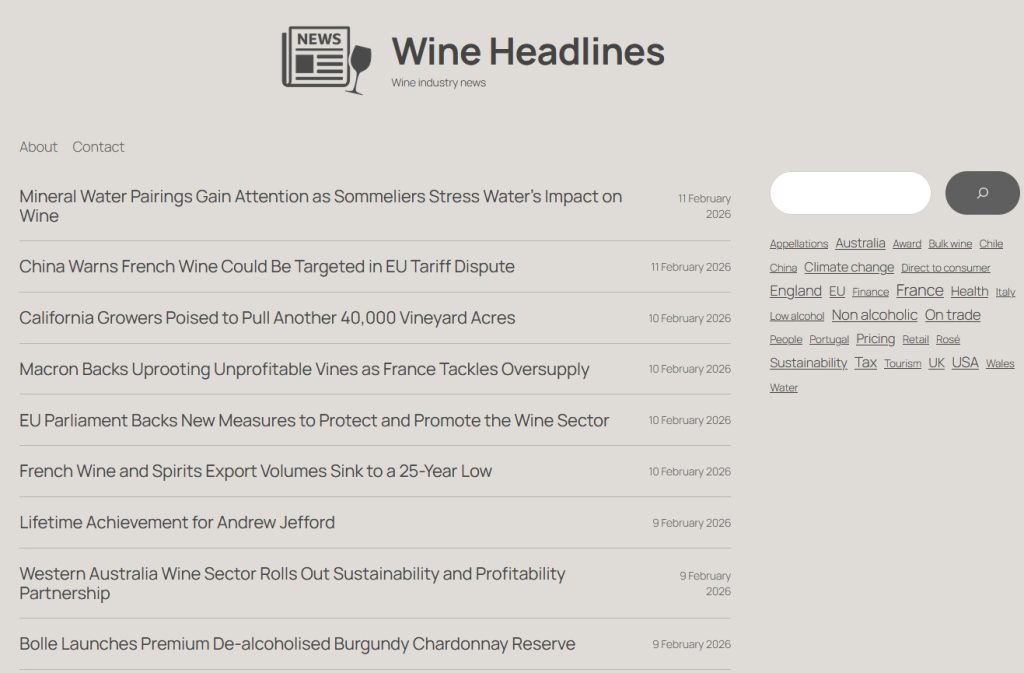Open French Wine and Spirits Export Volumes story
The image size is (1024, 673).
255,471
